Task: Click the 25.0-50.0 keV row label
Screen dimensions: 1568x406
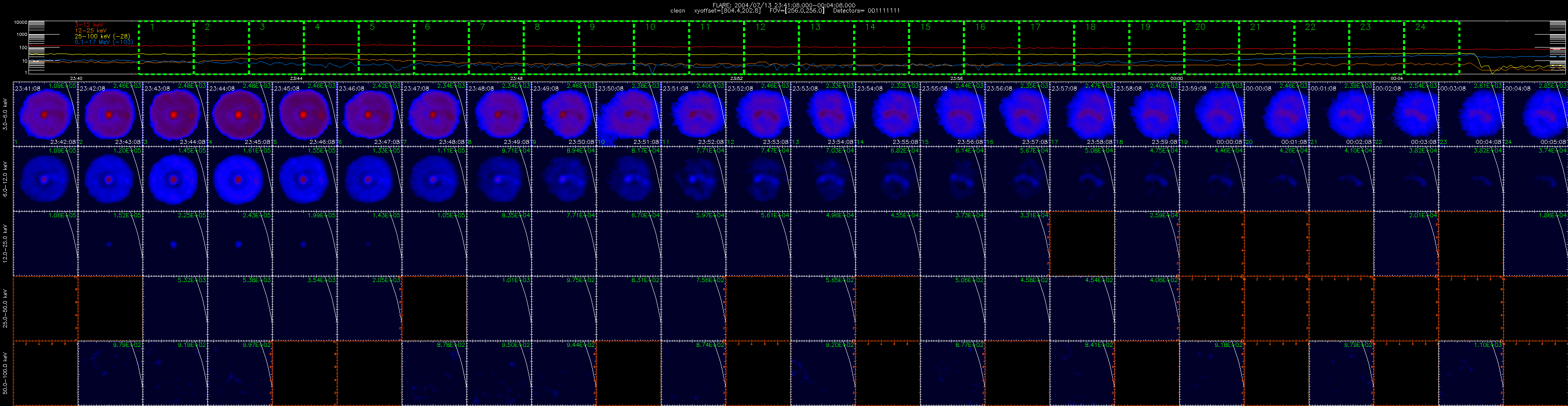Action: click(x=6, y=308)
